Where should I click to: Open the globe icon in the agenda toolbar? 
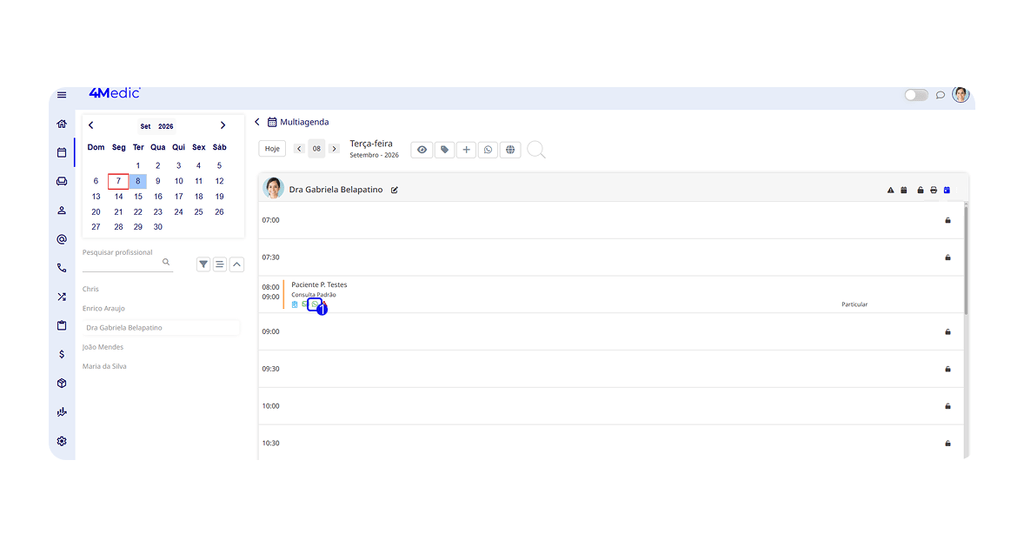coord(510,150)
